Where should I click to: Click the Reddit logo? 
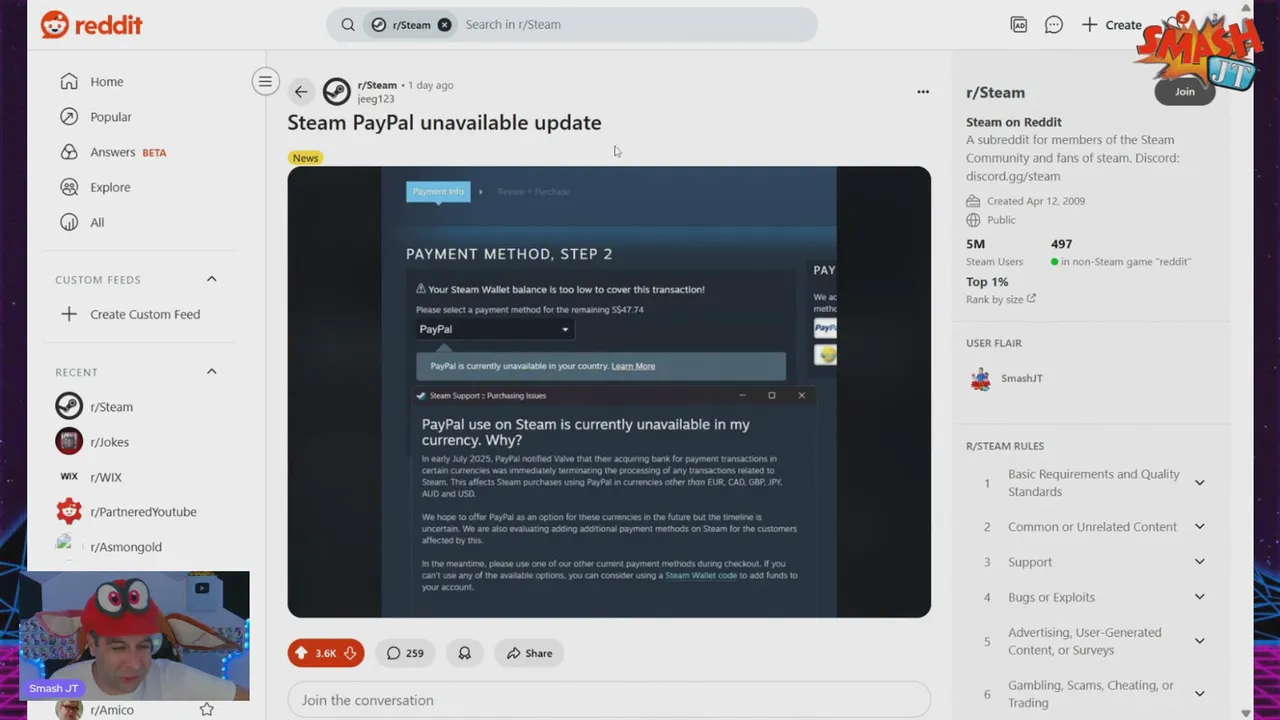(91, 25)
